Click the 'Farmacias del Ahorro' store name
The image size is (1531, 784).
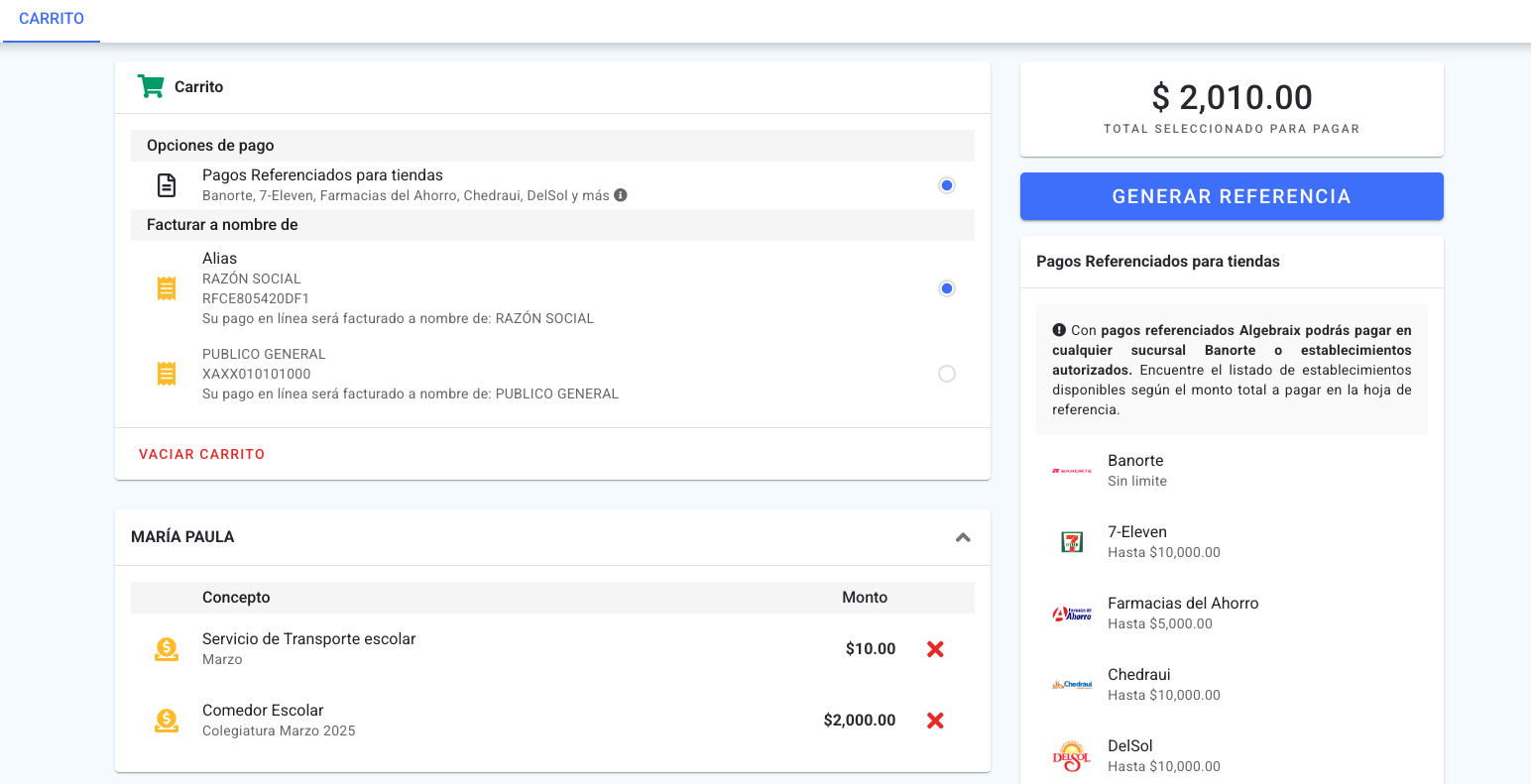point(1183,604)
